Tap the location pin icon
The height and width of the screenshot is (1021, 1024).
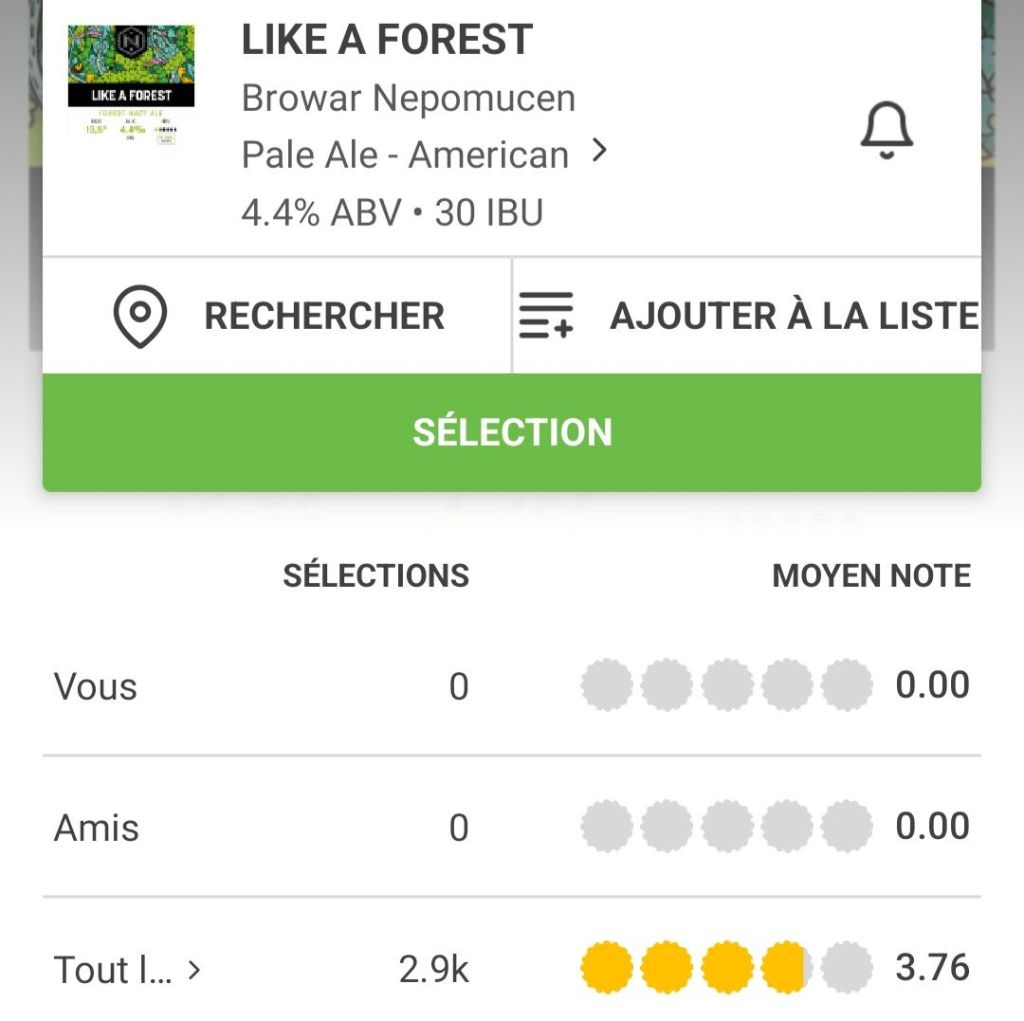tap(140, 316)
